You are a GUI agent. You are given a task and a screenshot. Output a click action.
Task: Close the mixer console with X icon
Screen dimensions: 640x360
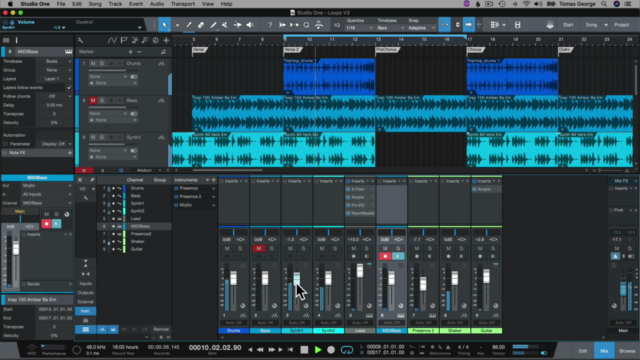(x=80, y=180)
